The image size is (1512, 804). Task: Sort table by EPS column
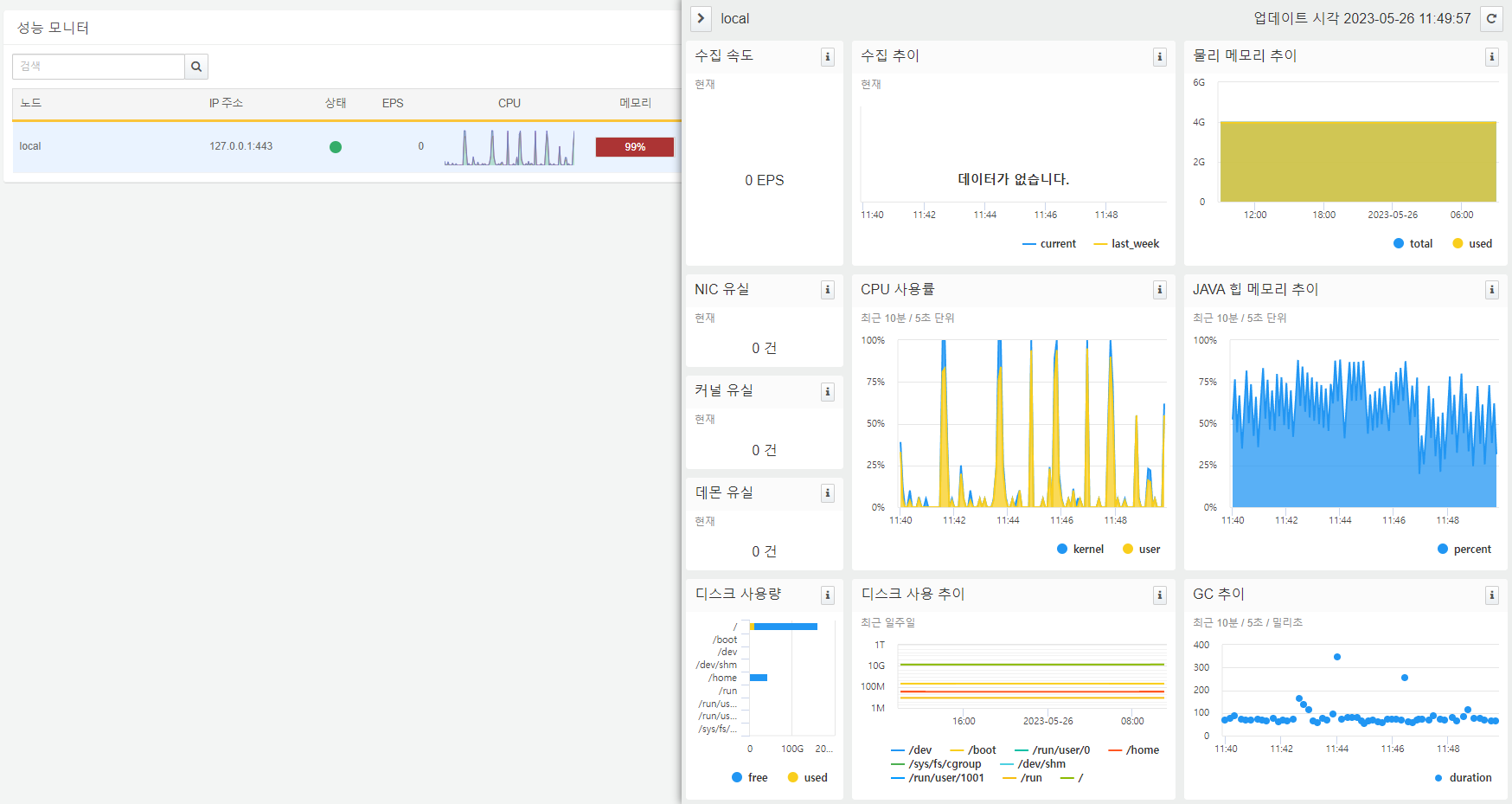(393, 103)
